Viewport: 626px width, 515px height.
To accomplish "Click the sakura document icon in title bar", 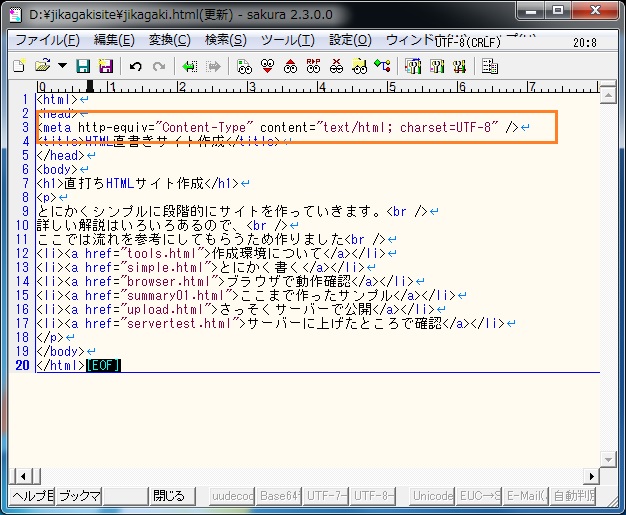I will tap(16, 15).
